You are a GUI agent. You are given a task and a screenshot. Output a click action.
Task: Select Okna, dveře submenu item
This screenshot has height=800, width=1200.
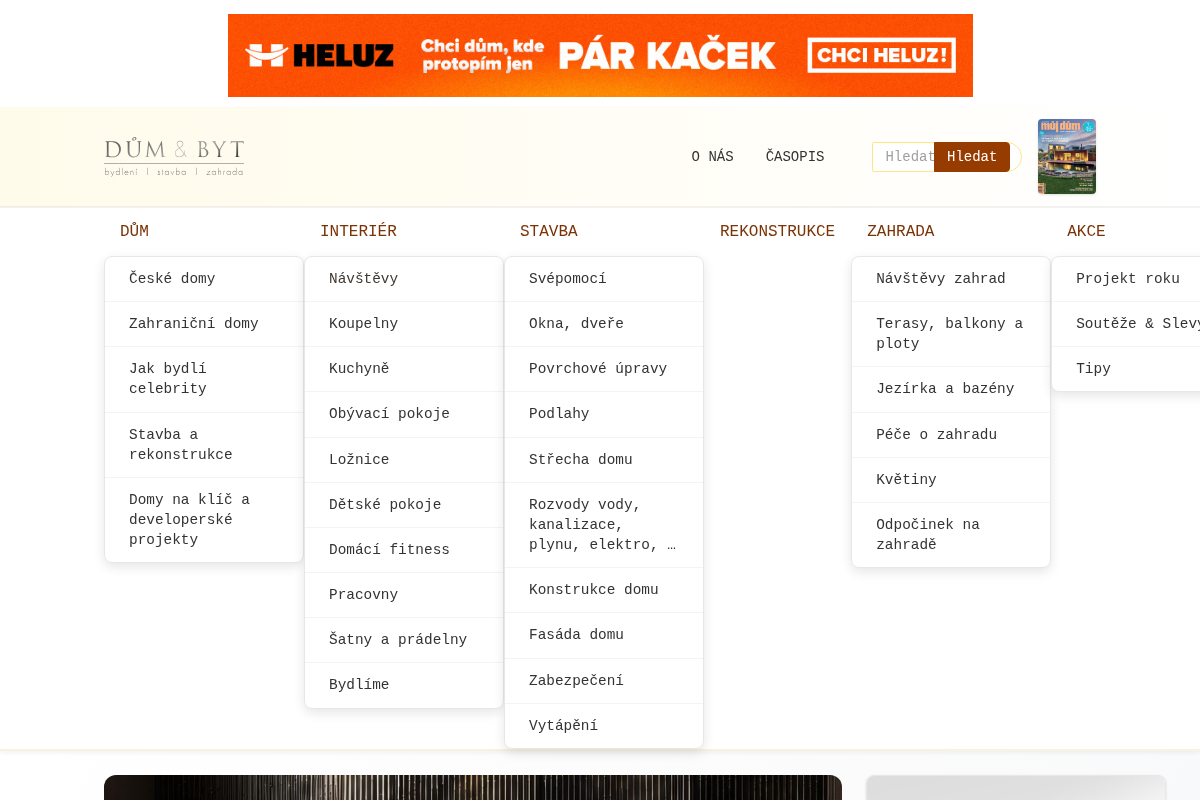pos(604,324)
